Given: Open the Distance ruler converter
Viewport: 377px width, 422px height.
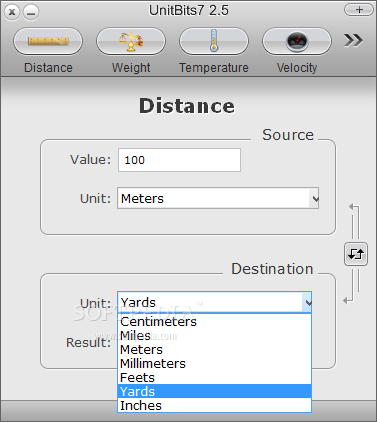Looking at the screenshot, I should [48, 41].
